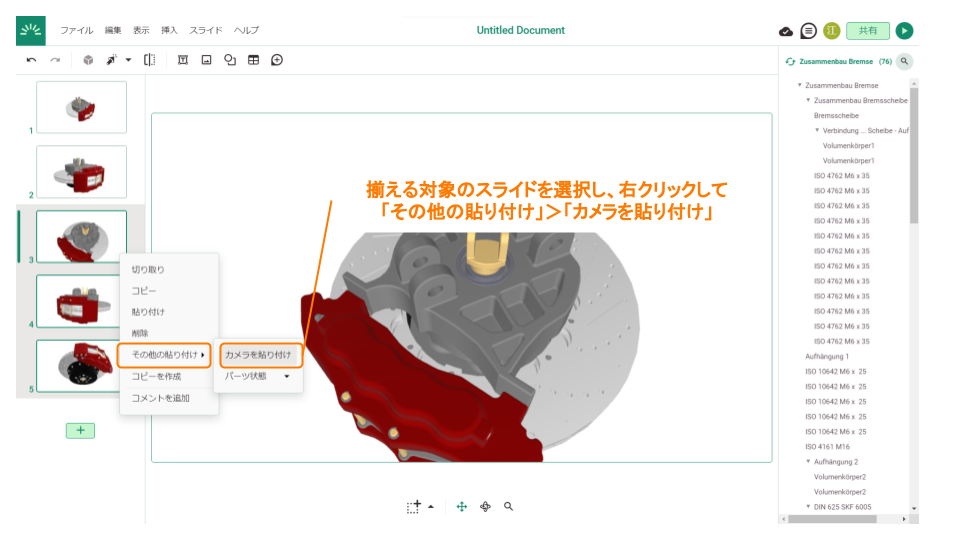Click the Untitled Document title
The height and width of the screenshot is (540, 960).
click(520, 30)
